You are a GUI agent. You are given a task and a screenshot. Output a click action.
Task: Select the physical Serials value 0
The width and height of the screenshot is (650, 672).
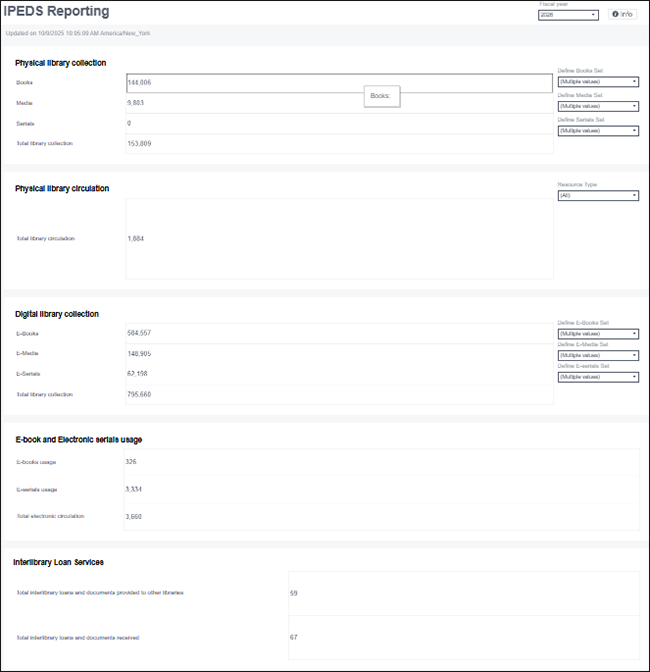pyautogui.click(x=129, y=123)
